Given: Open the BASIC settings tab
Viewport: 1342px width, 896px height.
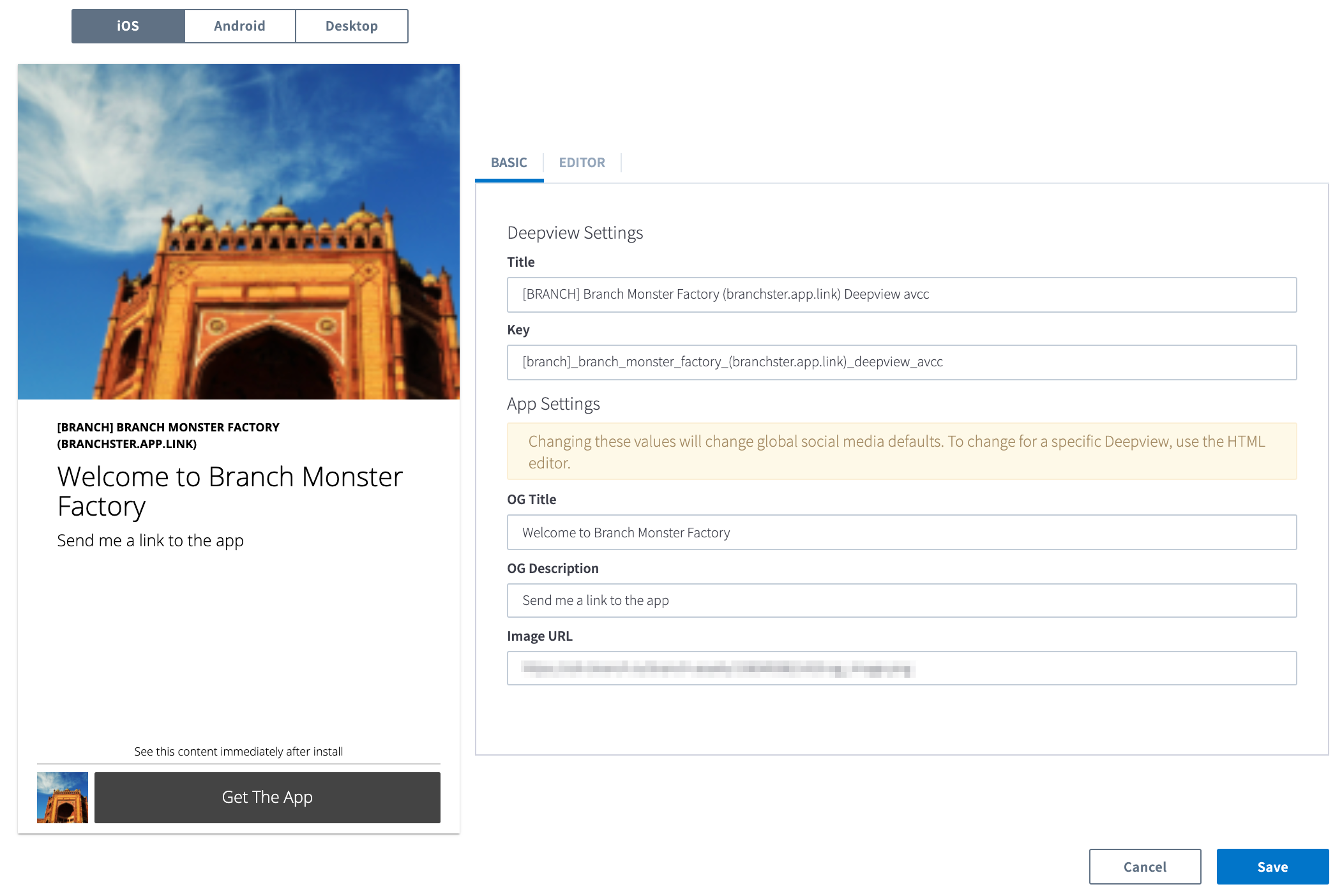Looking at the screenshot, I should 509,163.
